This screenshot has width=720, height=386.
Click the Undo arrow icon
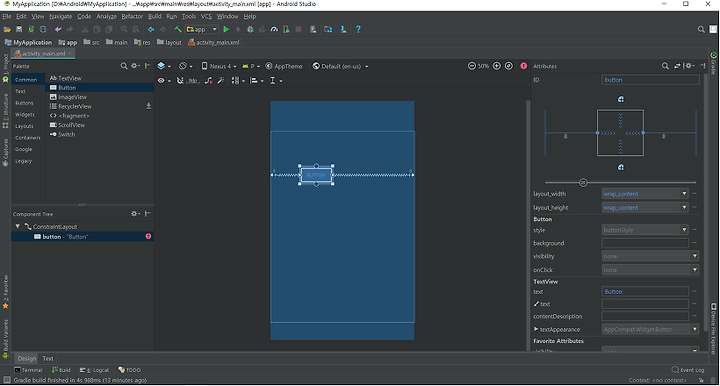click(58, 29)
